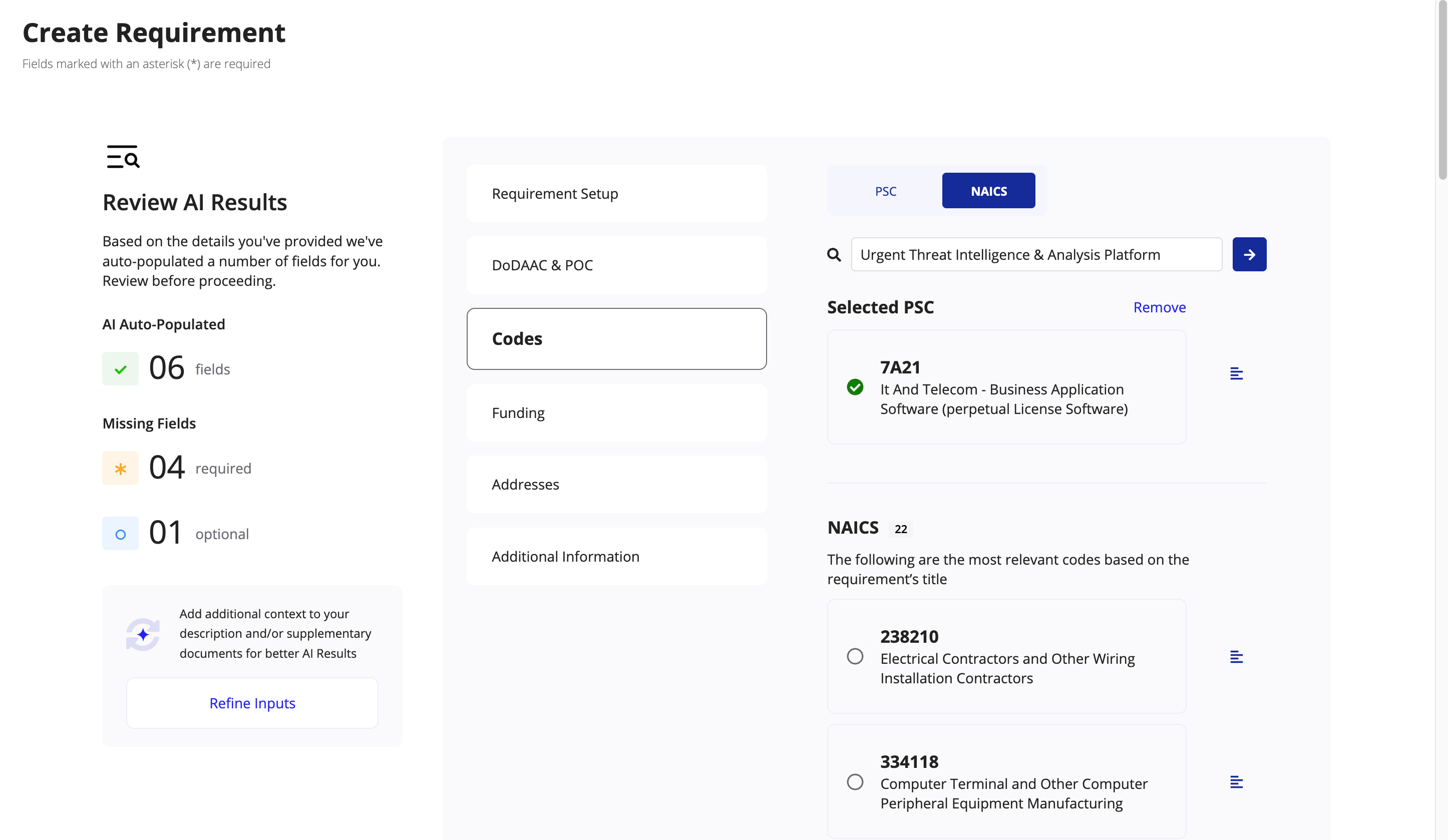Click the requirement title search field
Screen dimensions: 1448x840
click(x=1036, y=254)
